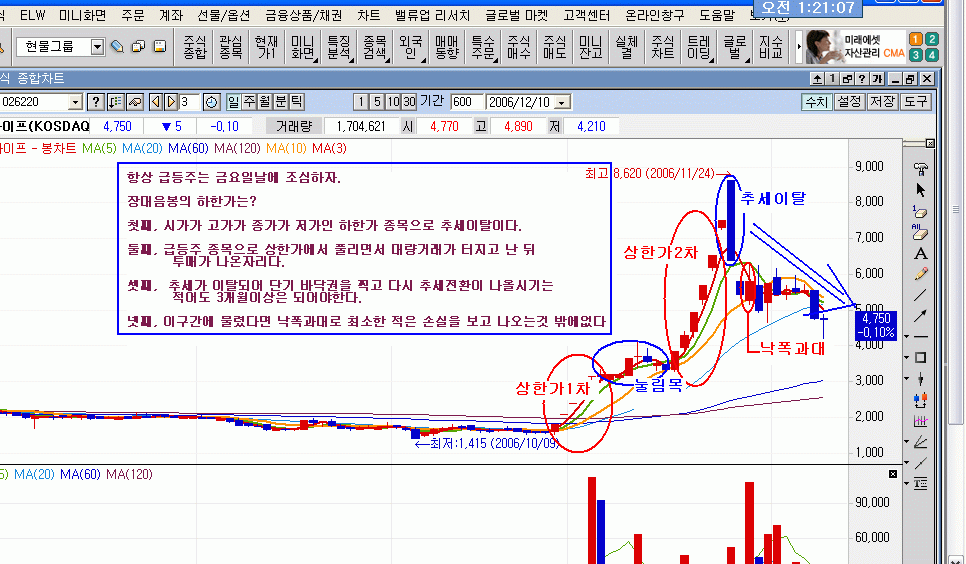
Task: Select the fan angle lines tool
Action: click(920, 442)
